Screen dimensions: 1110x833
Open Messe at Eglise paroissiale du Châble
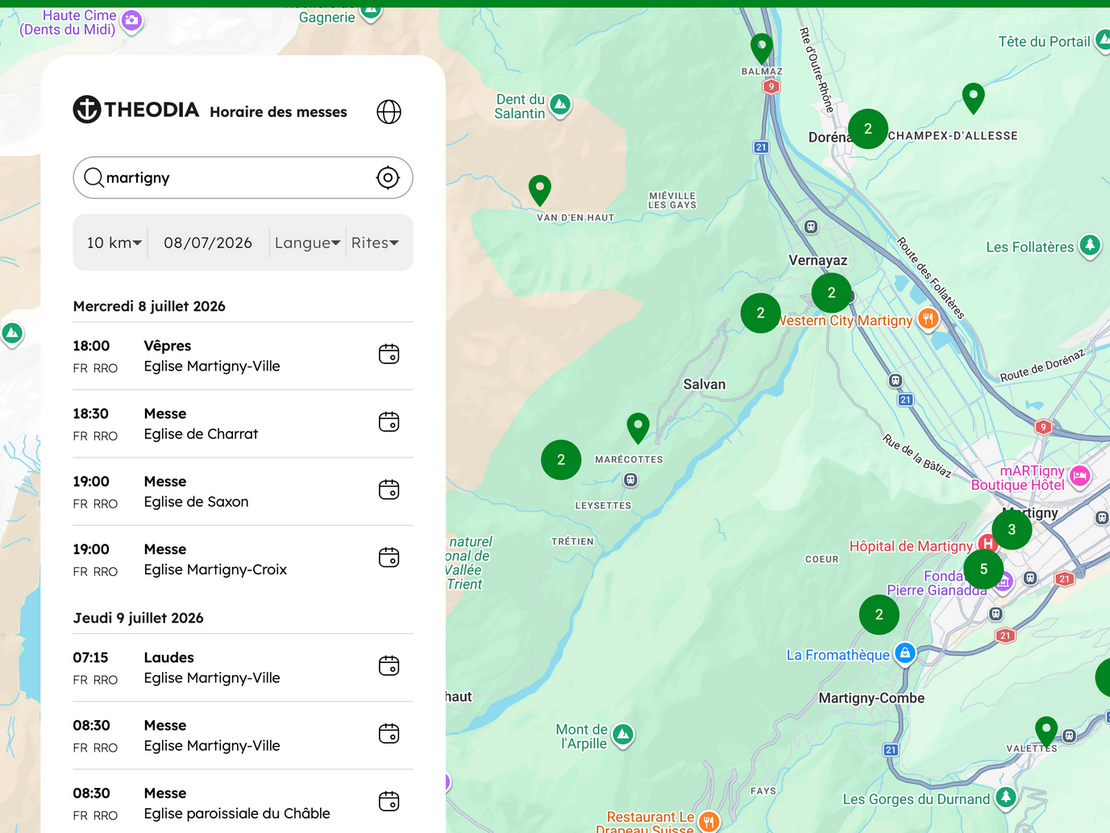click(243, 804)
